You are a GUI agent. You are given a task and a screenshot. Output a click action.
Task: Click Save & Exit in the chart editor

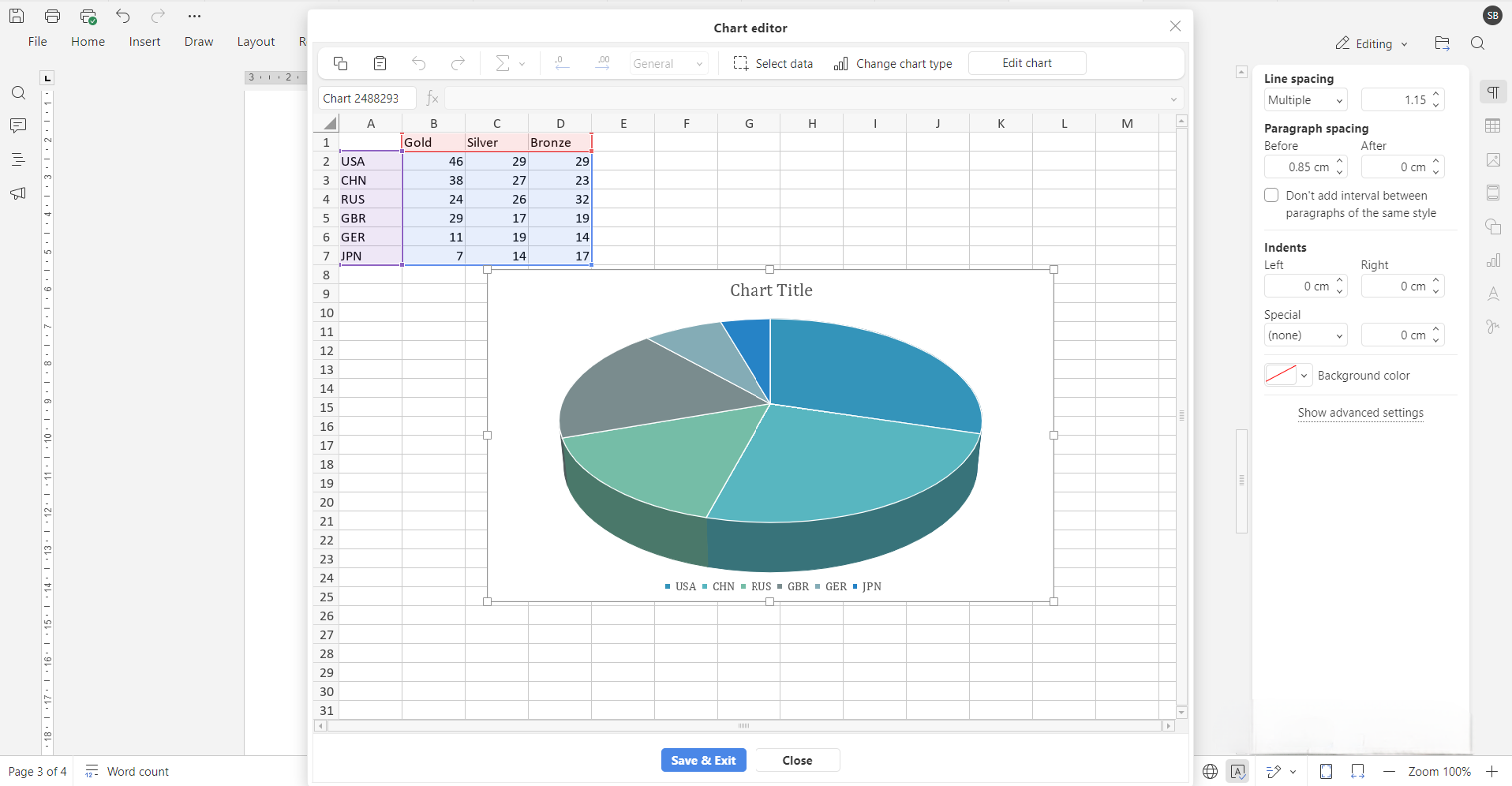(702, 760)
